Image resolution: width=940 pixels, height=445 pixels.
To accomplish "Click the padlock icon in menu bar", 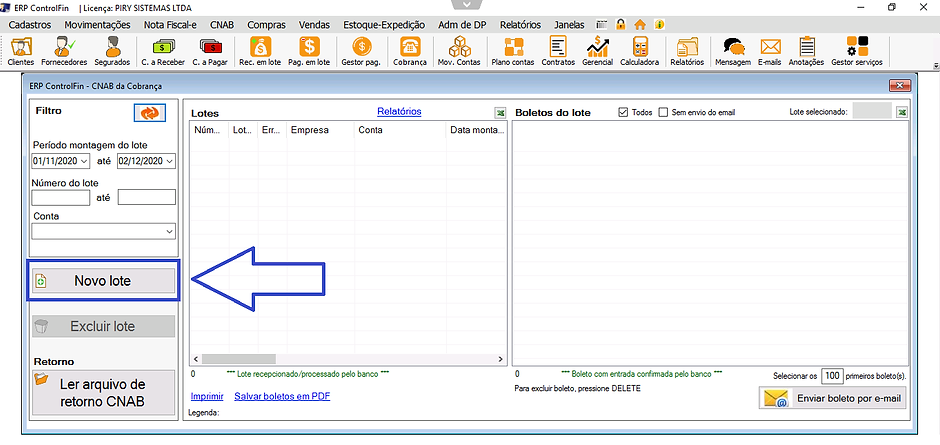I will [x=621, y=25].
